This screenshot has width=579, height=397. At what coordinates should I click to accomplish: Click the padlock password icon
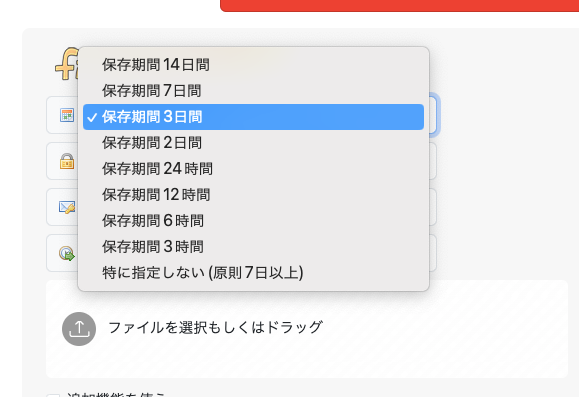pyautogui.click(x=67, y=161)
